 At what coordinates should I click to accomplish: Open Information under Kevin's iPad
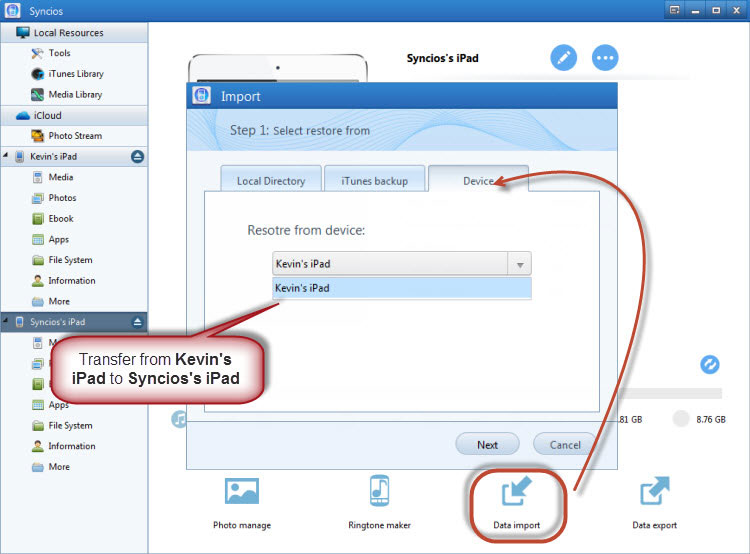pos(64,281)
